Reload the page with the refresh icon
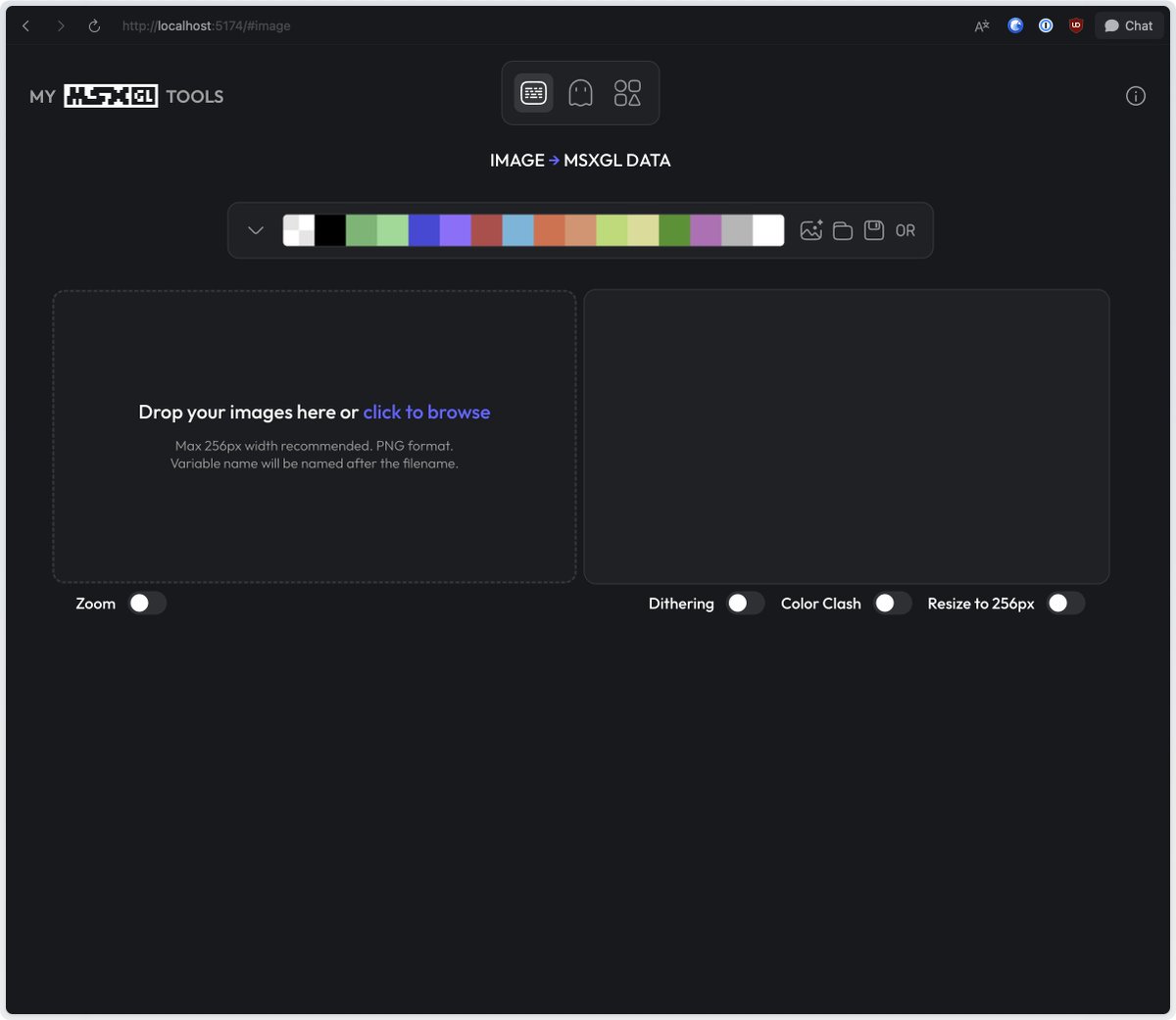Image resolution: width=1176 pixels, height=1020 pixels. (94, 26)
